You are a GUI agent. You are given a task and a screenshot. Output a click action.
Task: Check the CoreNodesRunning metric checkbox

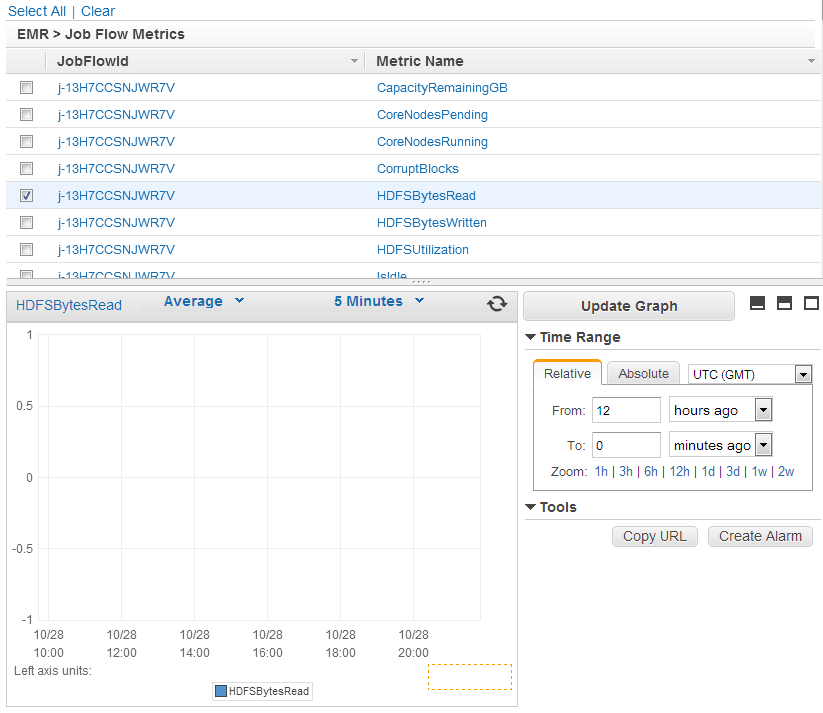26,141
